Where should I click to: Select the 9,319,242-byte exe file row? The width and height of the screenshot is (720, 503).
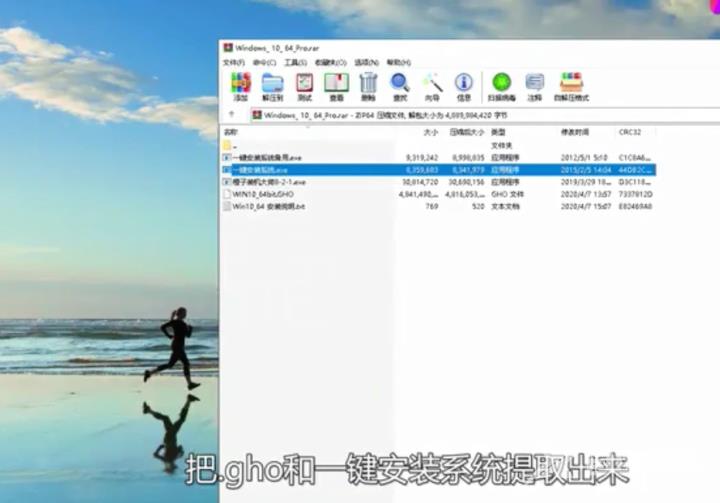click(x=439, y=158)
